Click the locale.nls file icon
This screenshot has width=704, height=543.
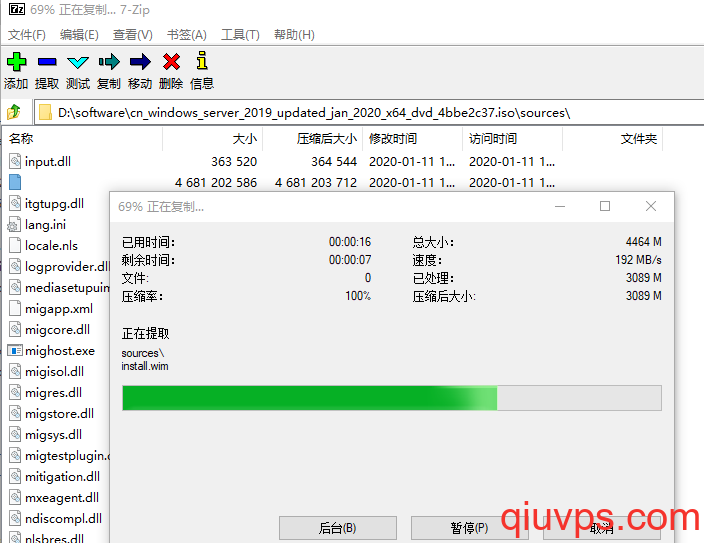15,245
